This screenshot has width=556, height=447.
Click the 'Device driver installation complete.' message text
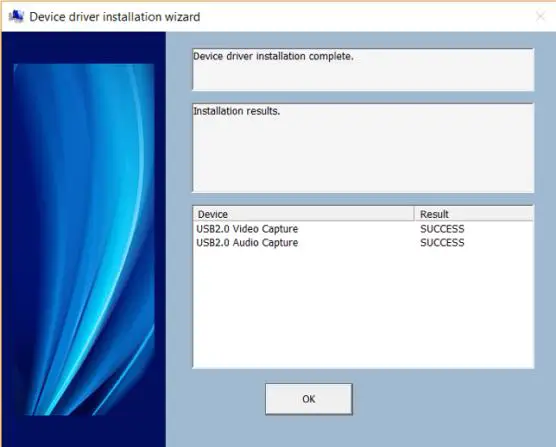tap(273, 56)
